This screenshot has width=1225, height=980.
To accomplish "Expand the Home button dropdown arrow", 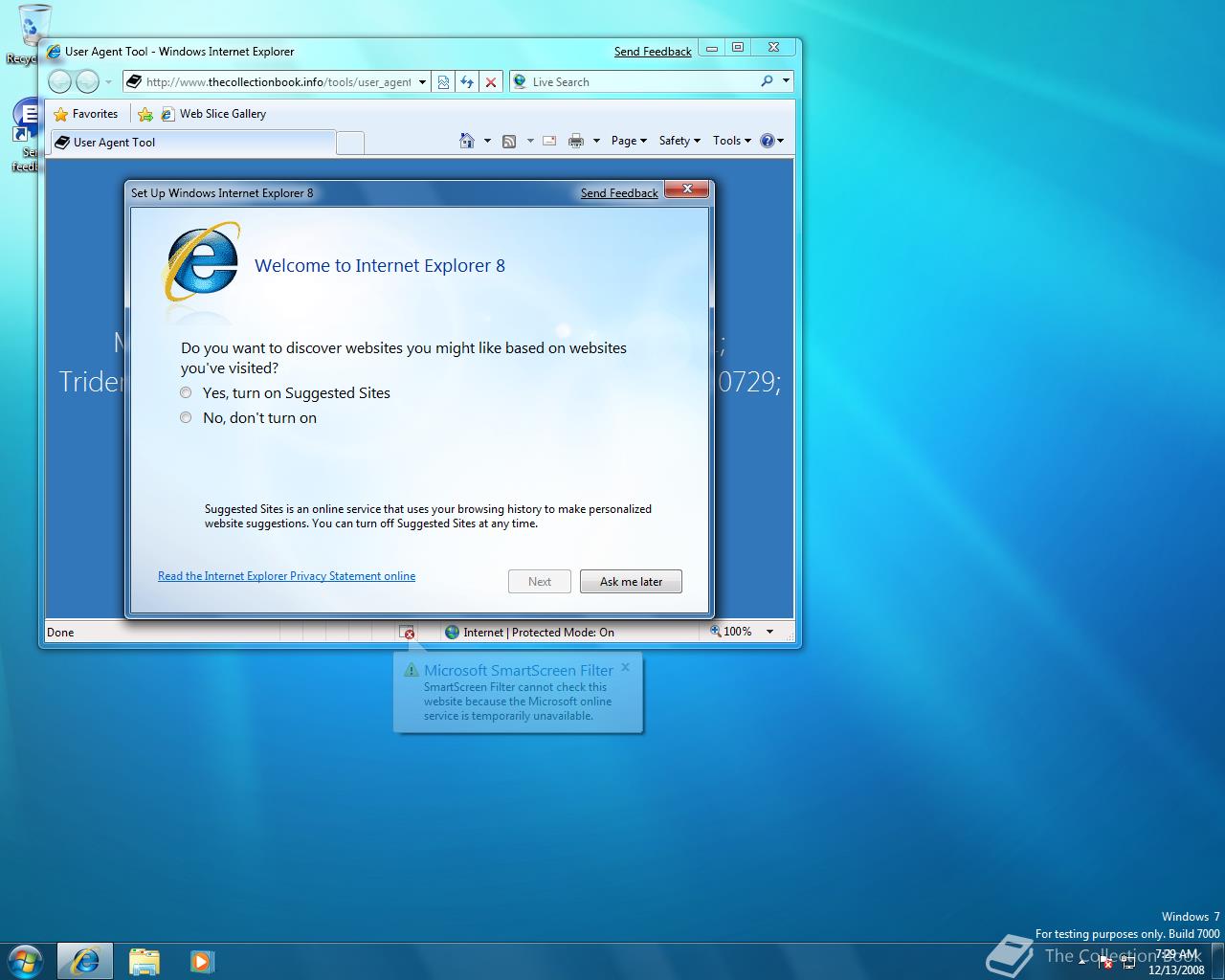I will (x=487, y=141).
